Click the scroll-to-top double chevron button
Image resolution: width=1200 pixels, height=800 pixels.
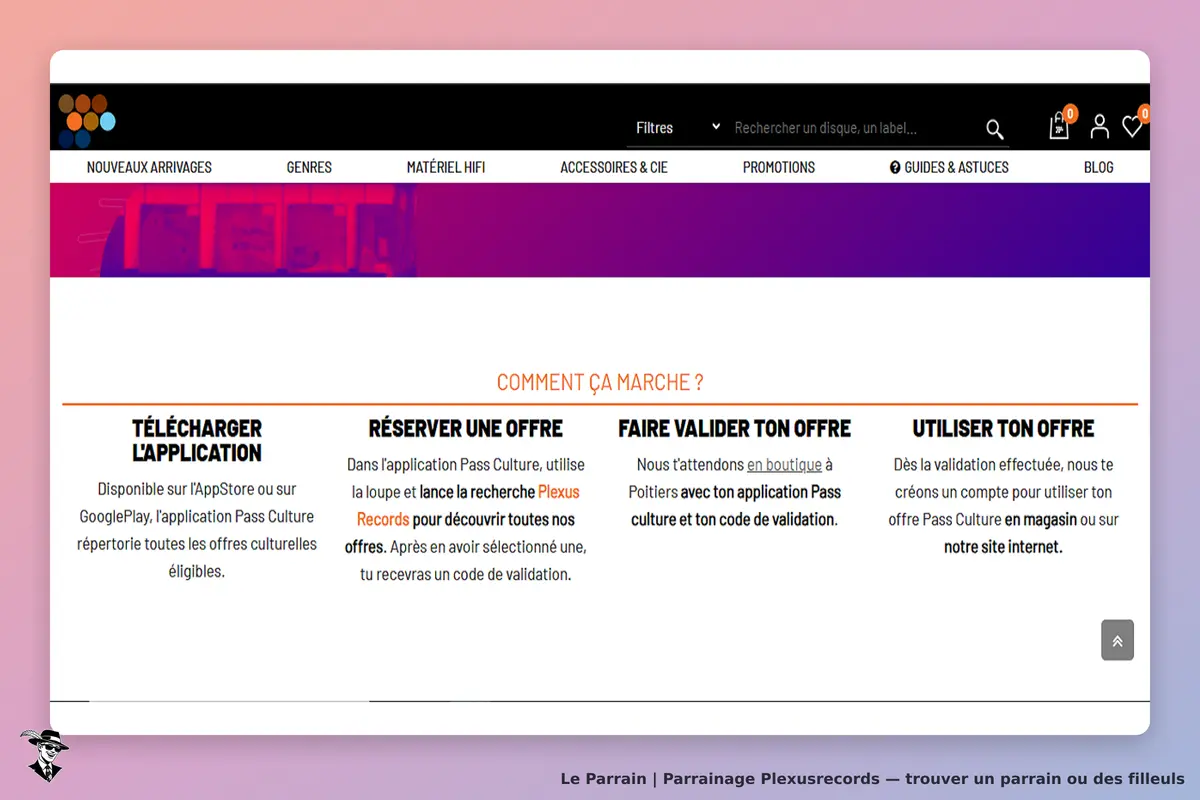coord(1117,640)
